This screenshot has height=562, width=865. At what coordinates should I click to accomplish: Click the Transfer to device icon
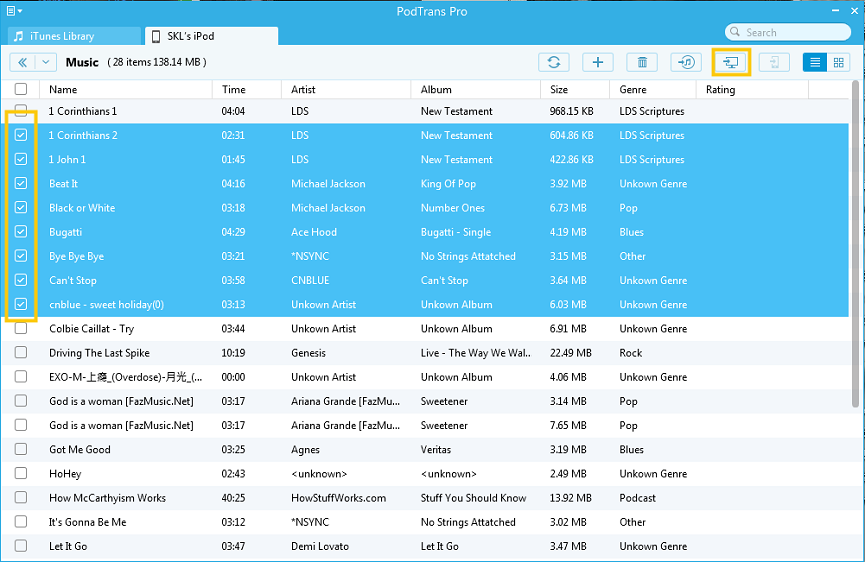[773, 62]
